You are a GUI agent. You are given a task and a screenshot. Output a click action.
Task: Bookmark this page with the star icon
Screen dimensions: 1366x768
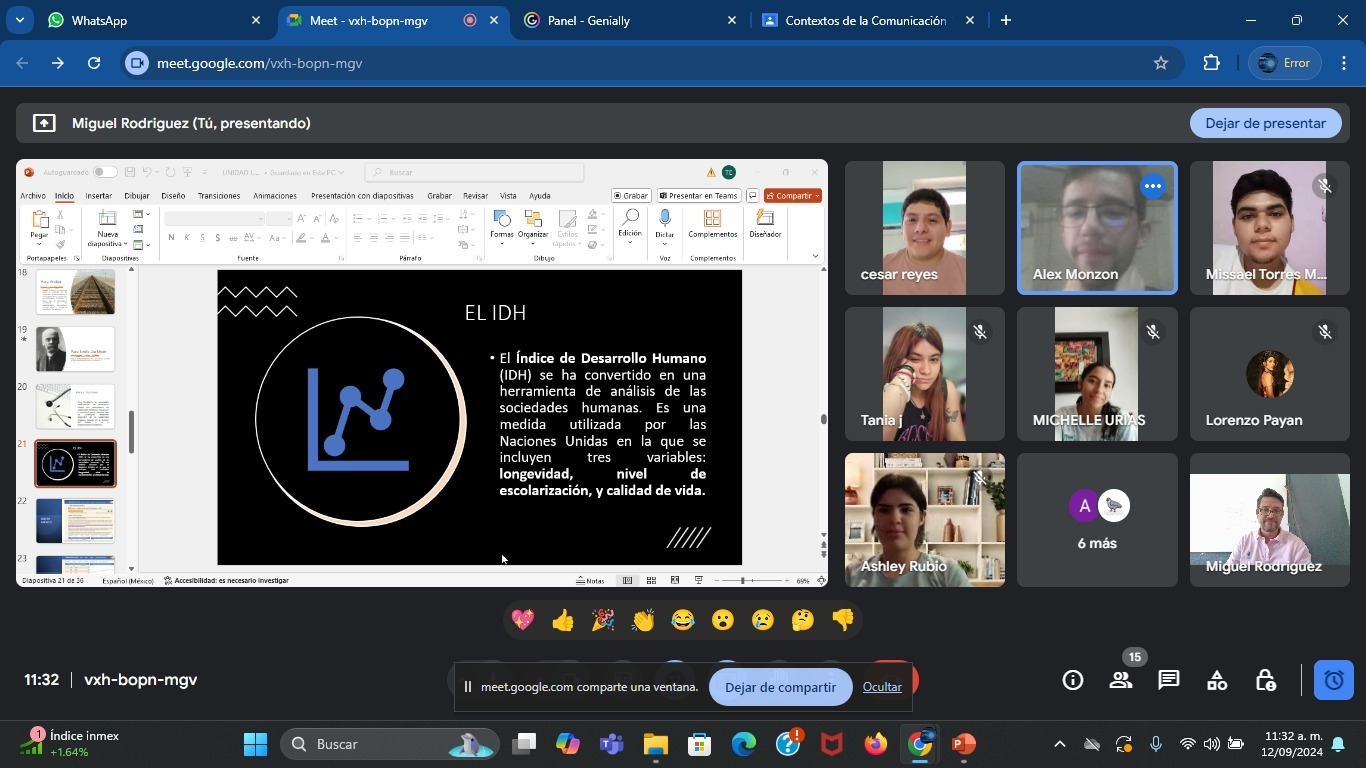[x=1161, y=63]
